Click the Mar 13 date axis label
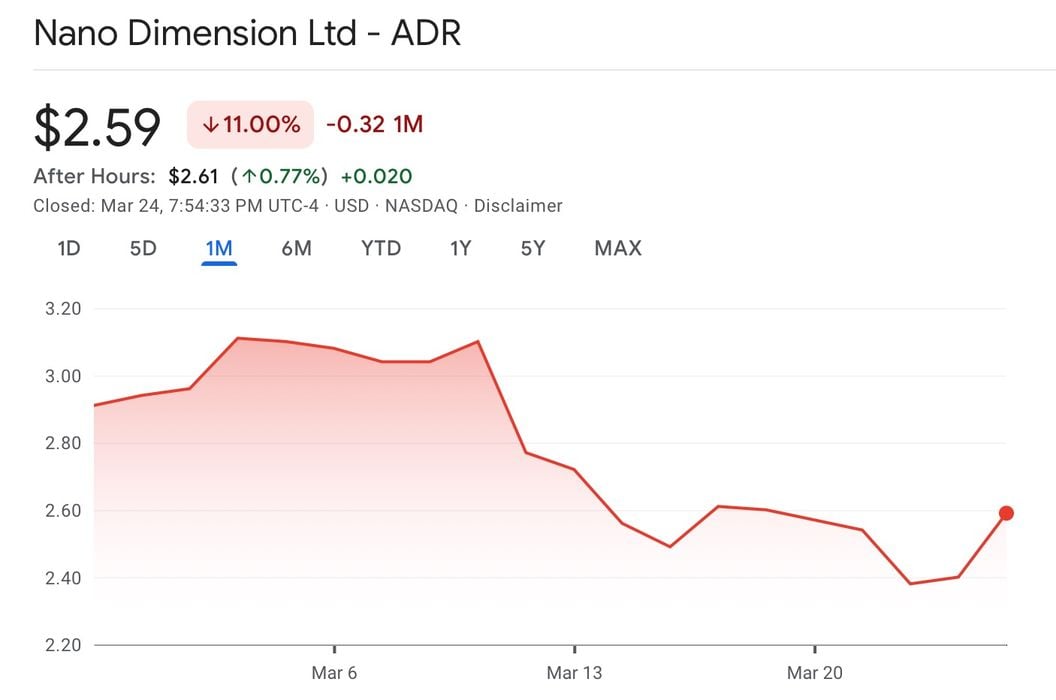The width and height of the screenshot is (1056, 700). pos(574,673)
